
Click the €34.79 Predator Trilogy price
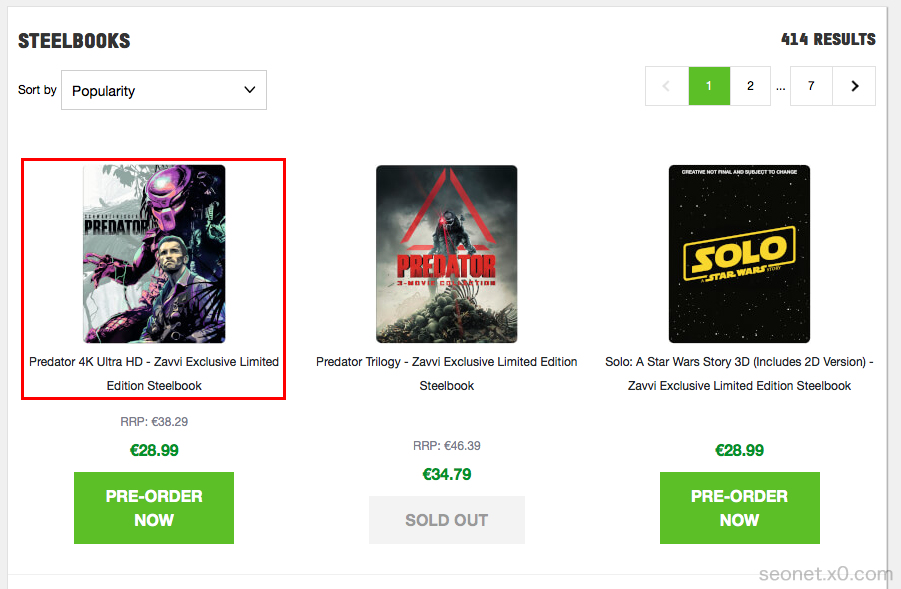[x=446, y=474]
